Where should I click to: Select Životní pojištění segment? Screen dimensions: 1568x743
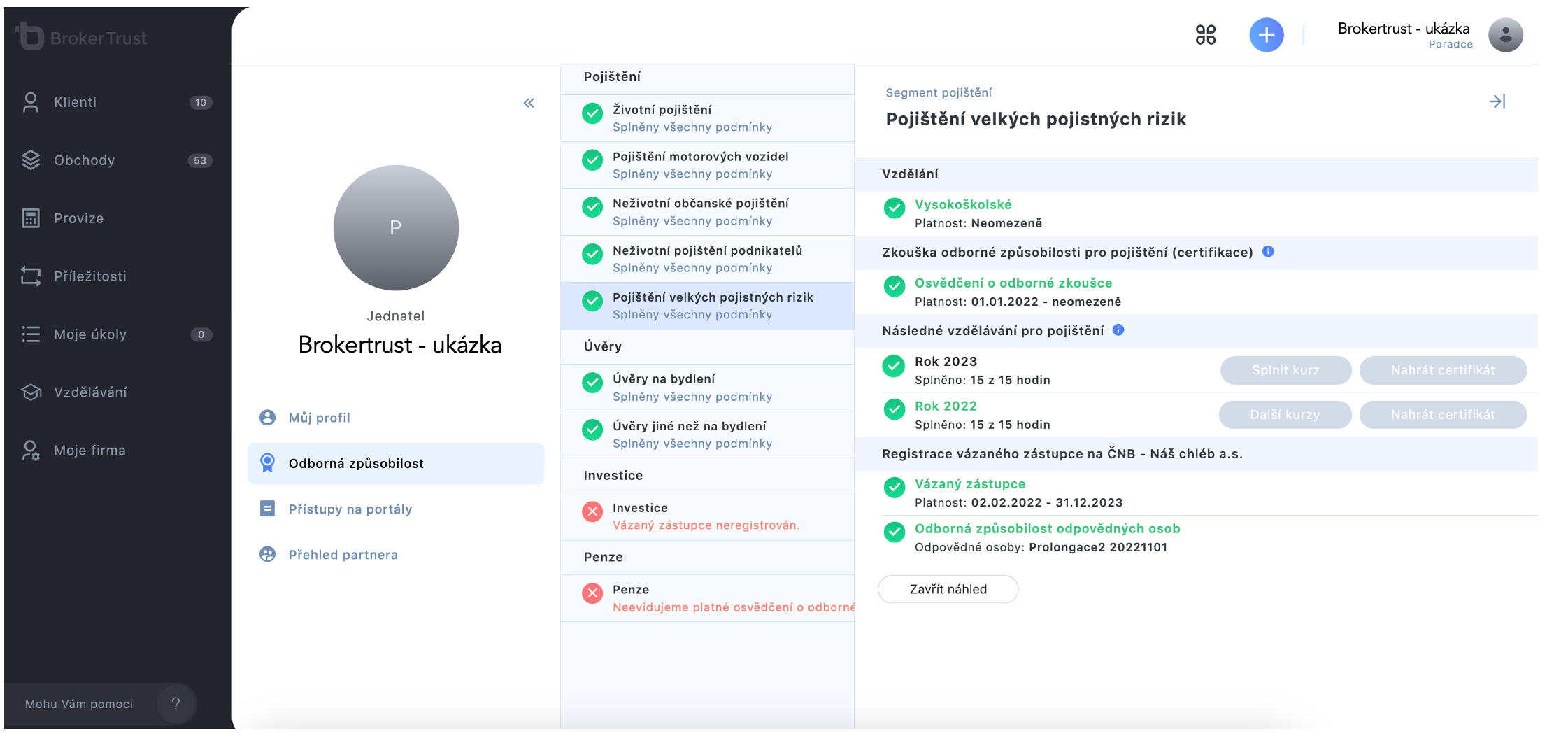click(707, 118)
